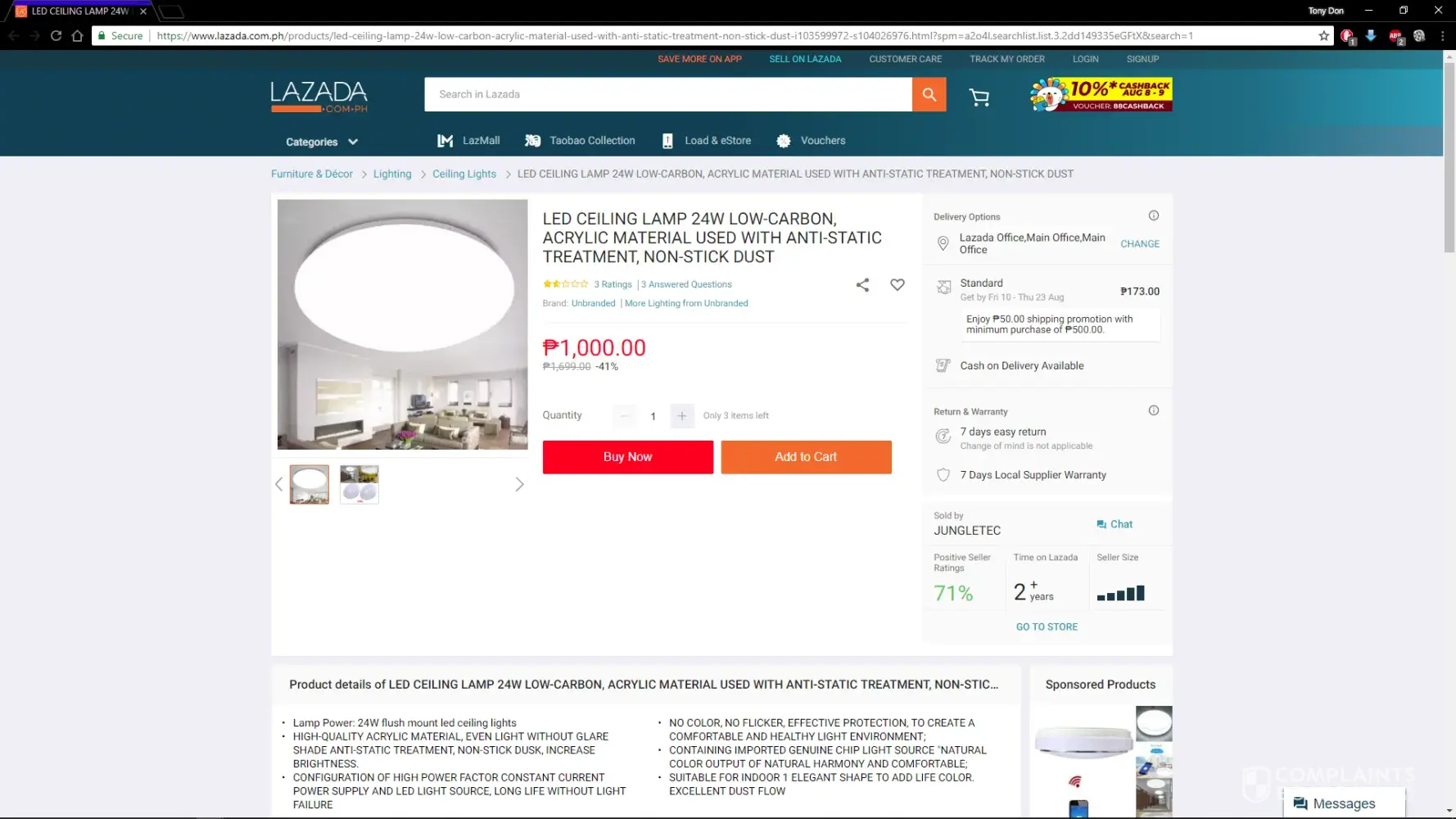Click the 7 days easy return icon
1456x819 pixels.
[x=943, y=436]
